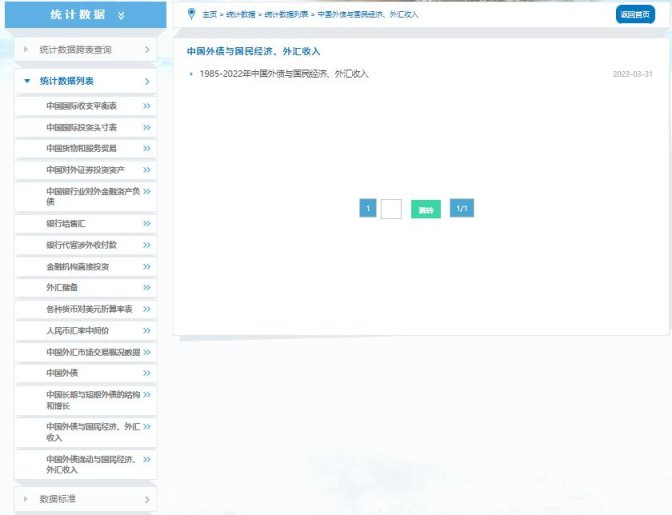The image size is (672, 515).
Task: Click double-arrow icon beside 中国外债
Action: [147, 373]
